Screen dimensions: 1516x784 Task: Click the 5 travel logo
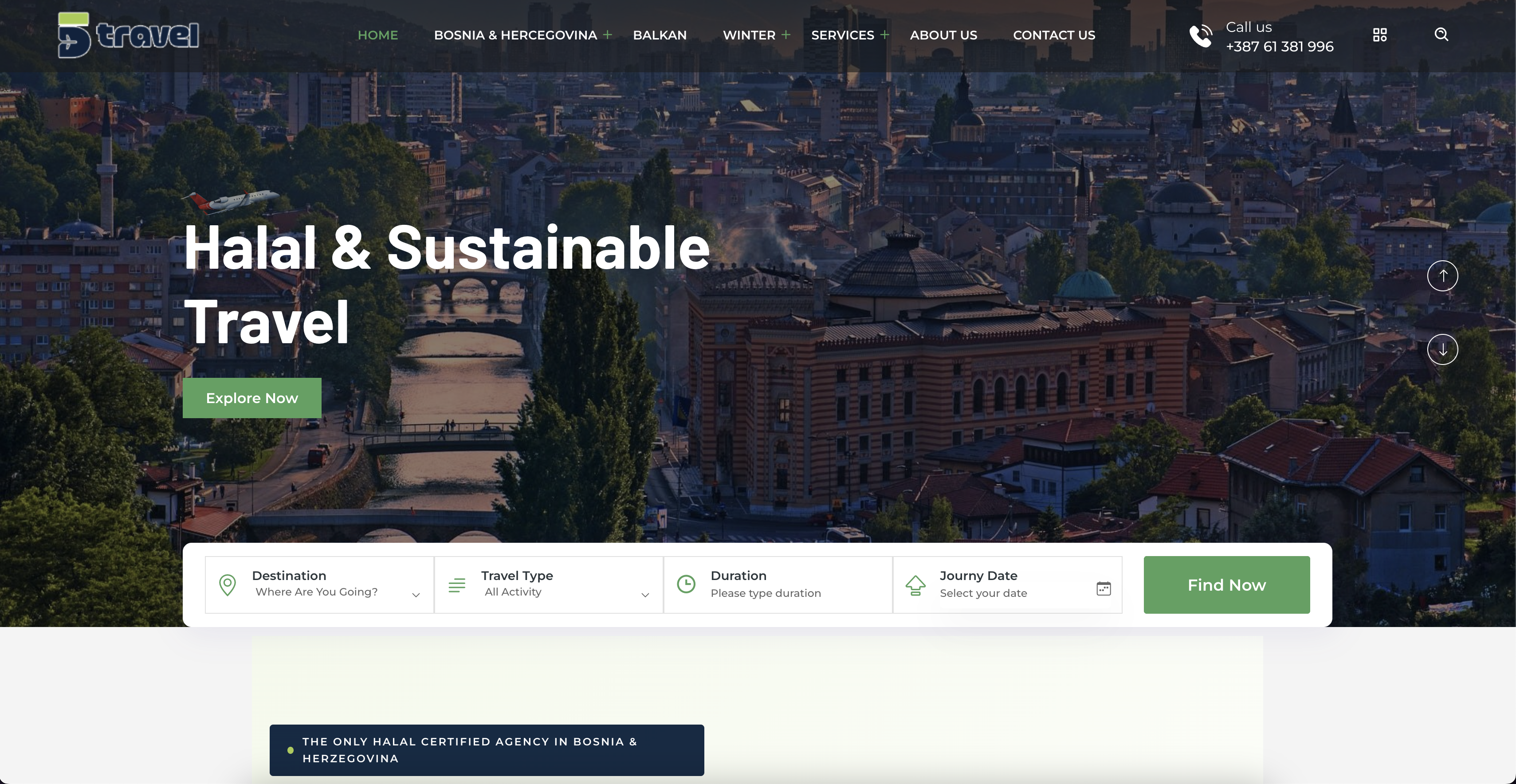pos(128,35)
